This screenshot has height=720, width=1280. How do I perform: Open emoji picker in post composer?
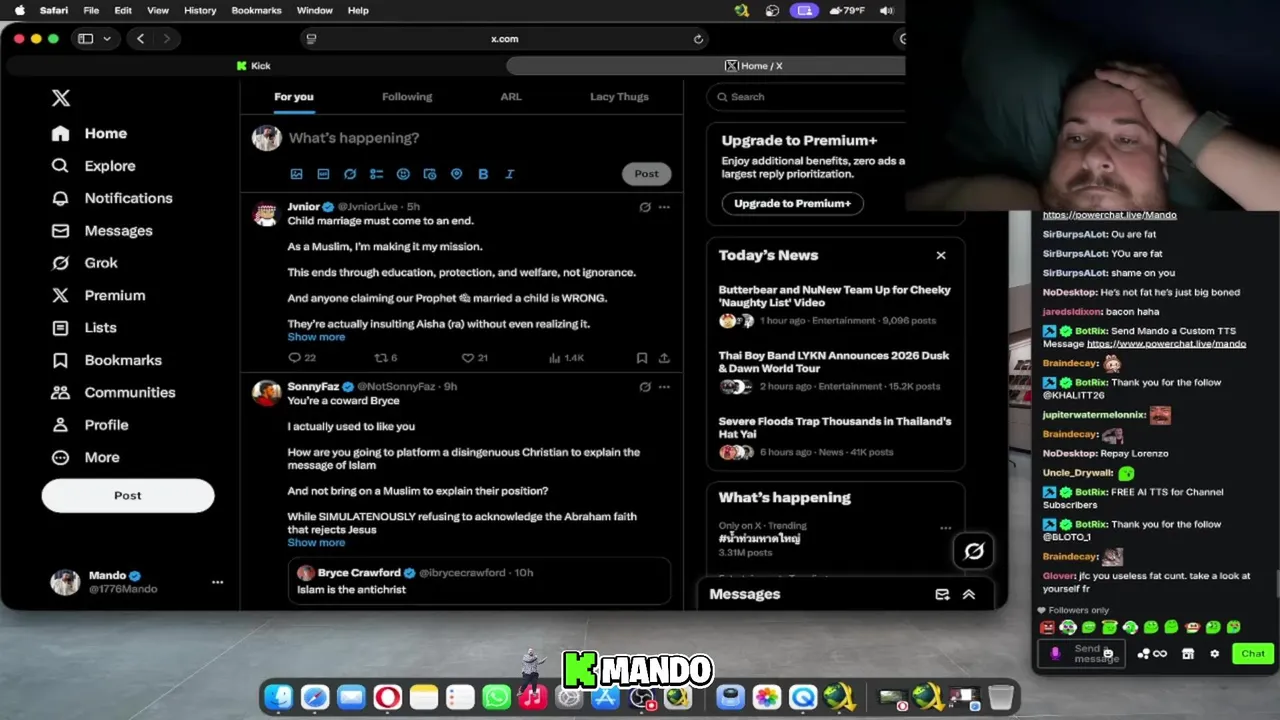click(403, 174)
